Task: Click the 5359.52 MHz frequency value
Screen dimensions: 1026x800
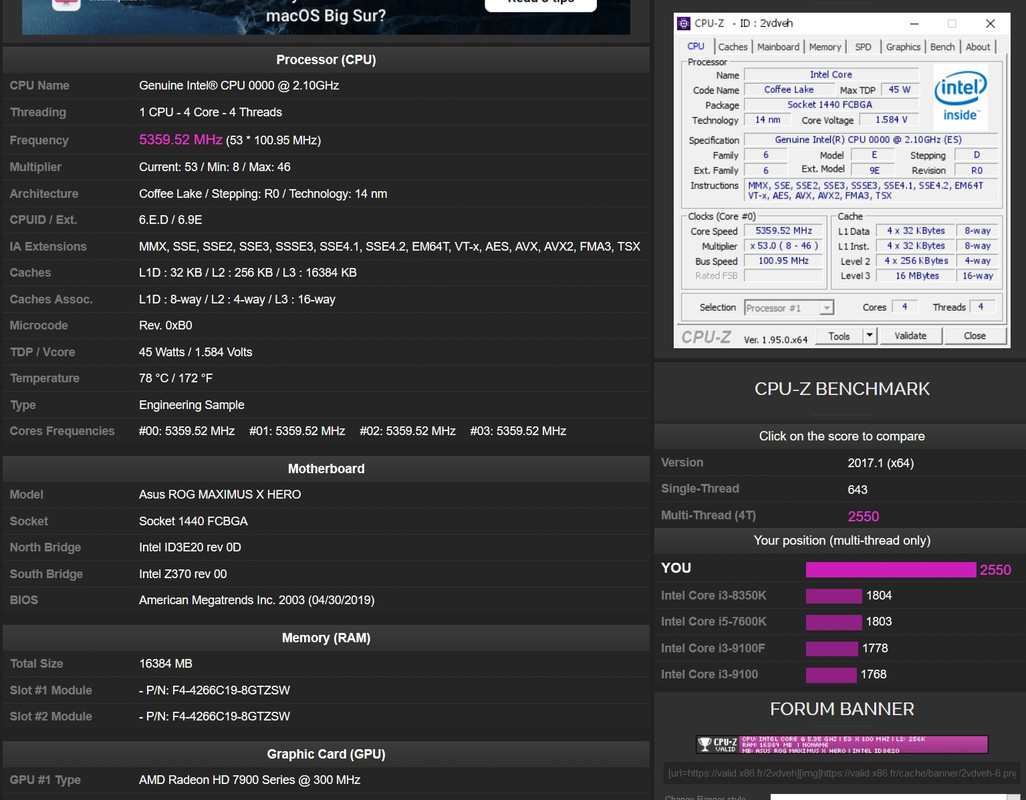Action: point(181,140)
